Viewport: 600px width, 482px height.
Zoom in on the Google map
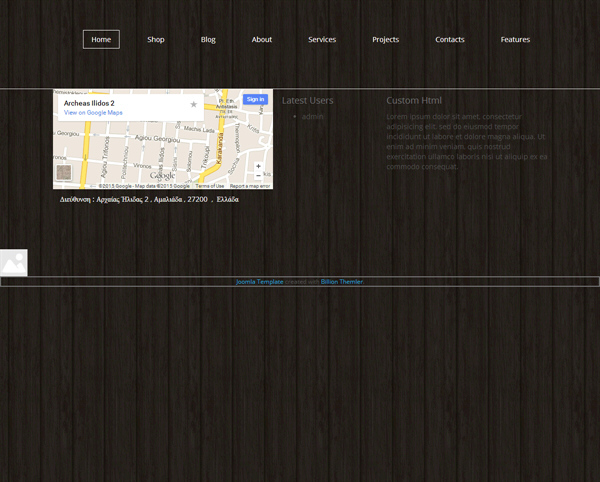point(258,166)
